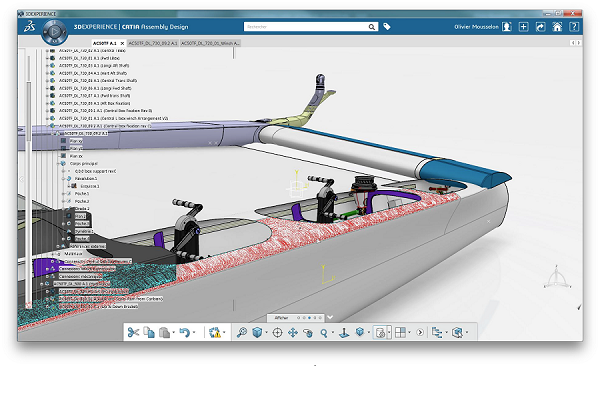The height and width of the screenshot is (400, 600).
Task: Click the four-pane window layout icon
Action: click(x=400, y=332)
